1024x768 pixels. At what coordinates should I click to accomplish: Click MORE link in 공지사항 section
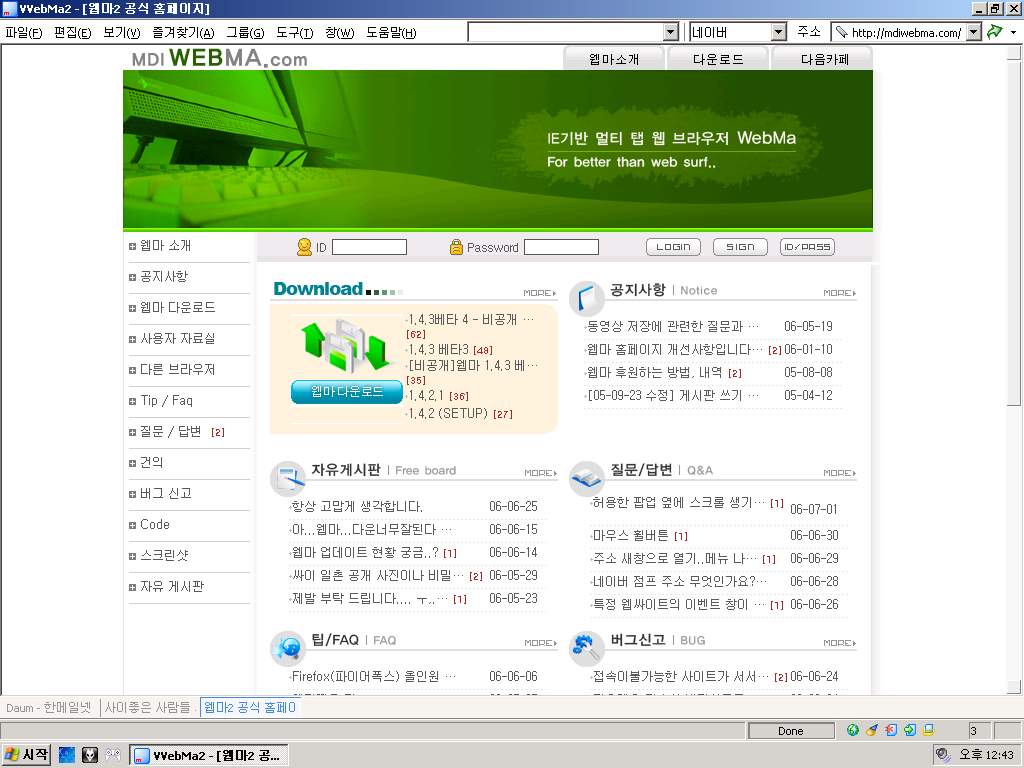[x=839, y=293]
